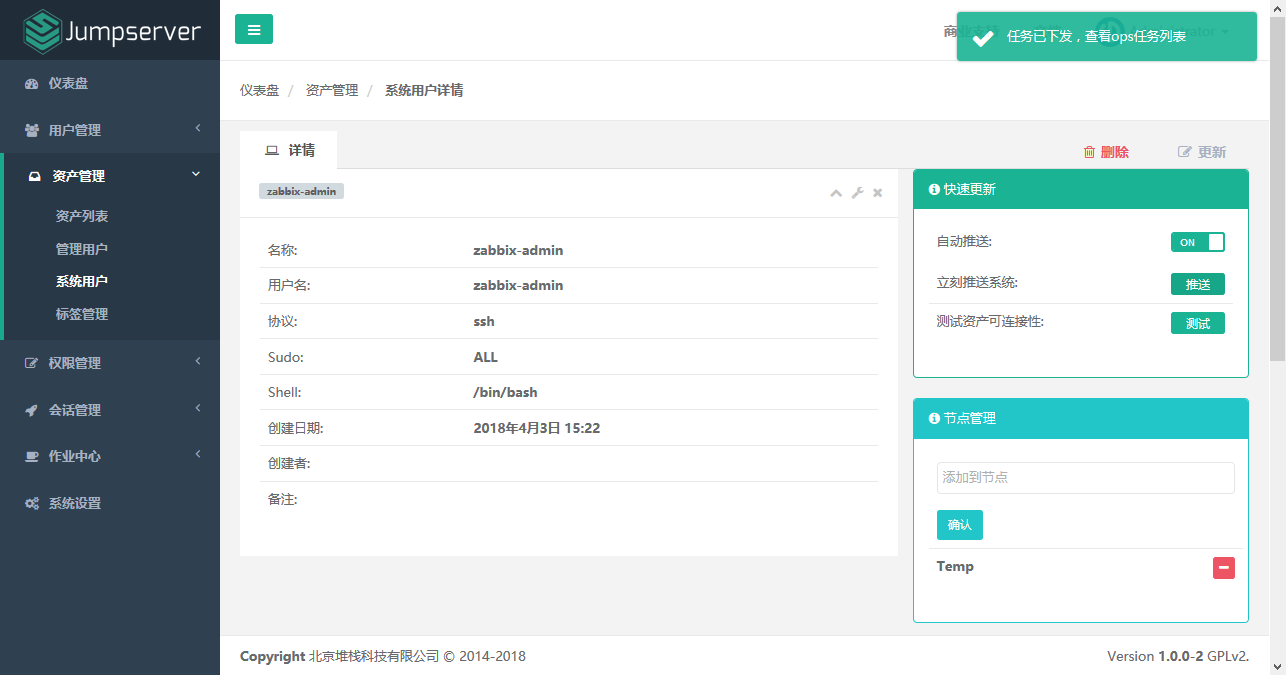Close the zabbix-admin panel with X icon
The width and height of the screenshot is (1286, 675).
point(878,193)
